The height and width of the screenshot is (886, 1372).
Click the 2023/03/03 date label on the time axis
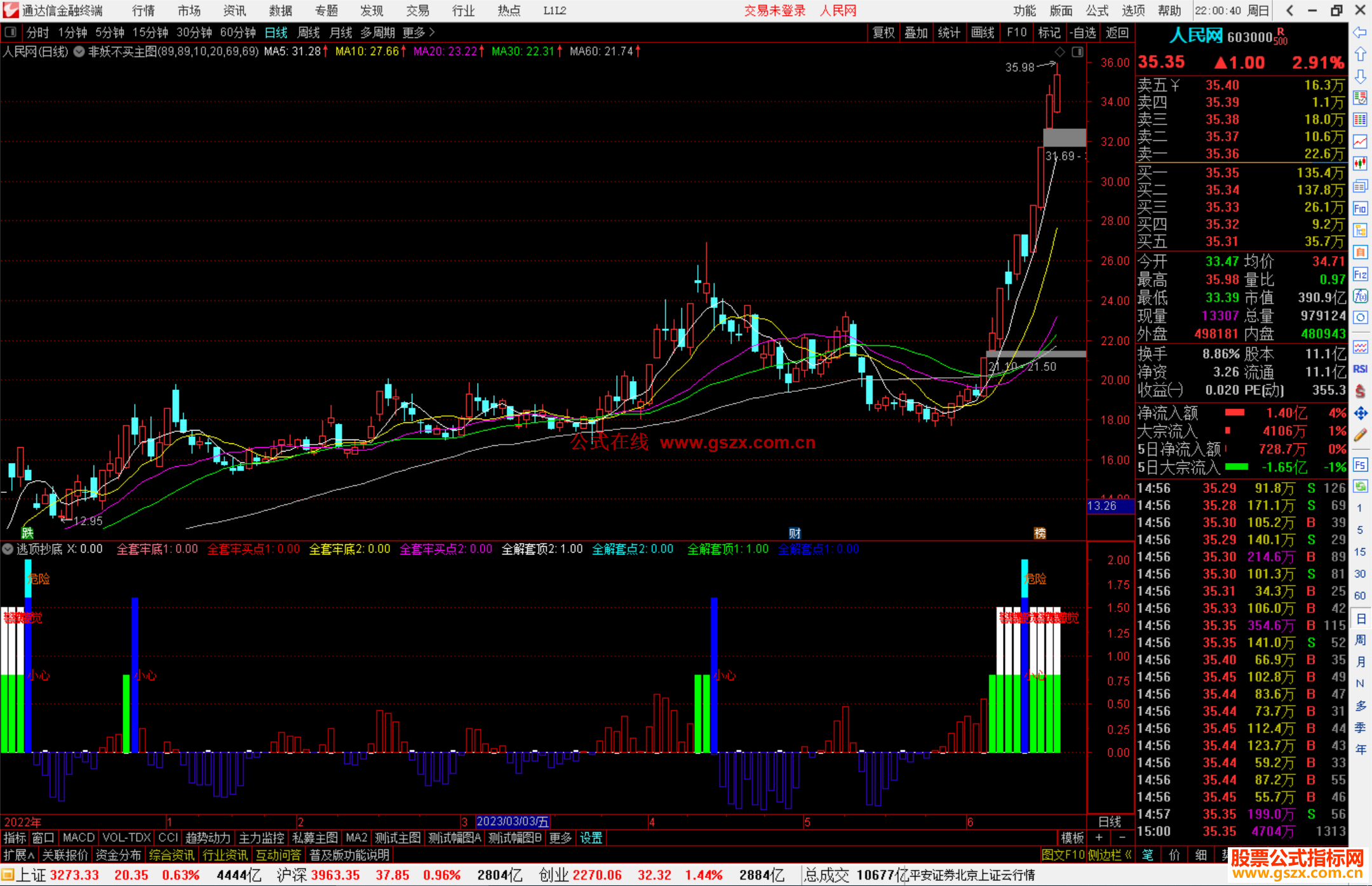(513, 821)
